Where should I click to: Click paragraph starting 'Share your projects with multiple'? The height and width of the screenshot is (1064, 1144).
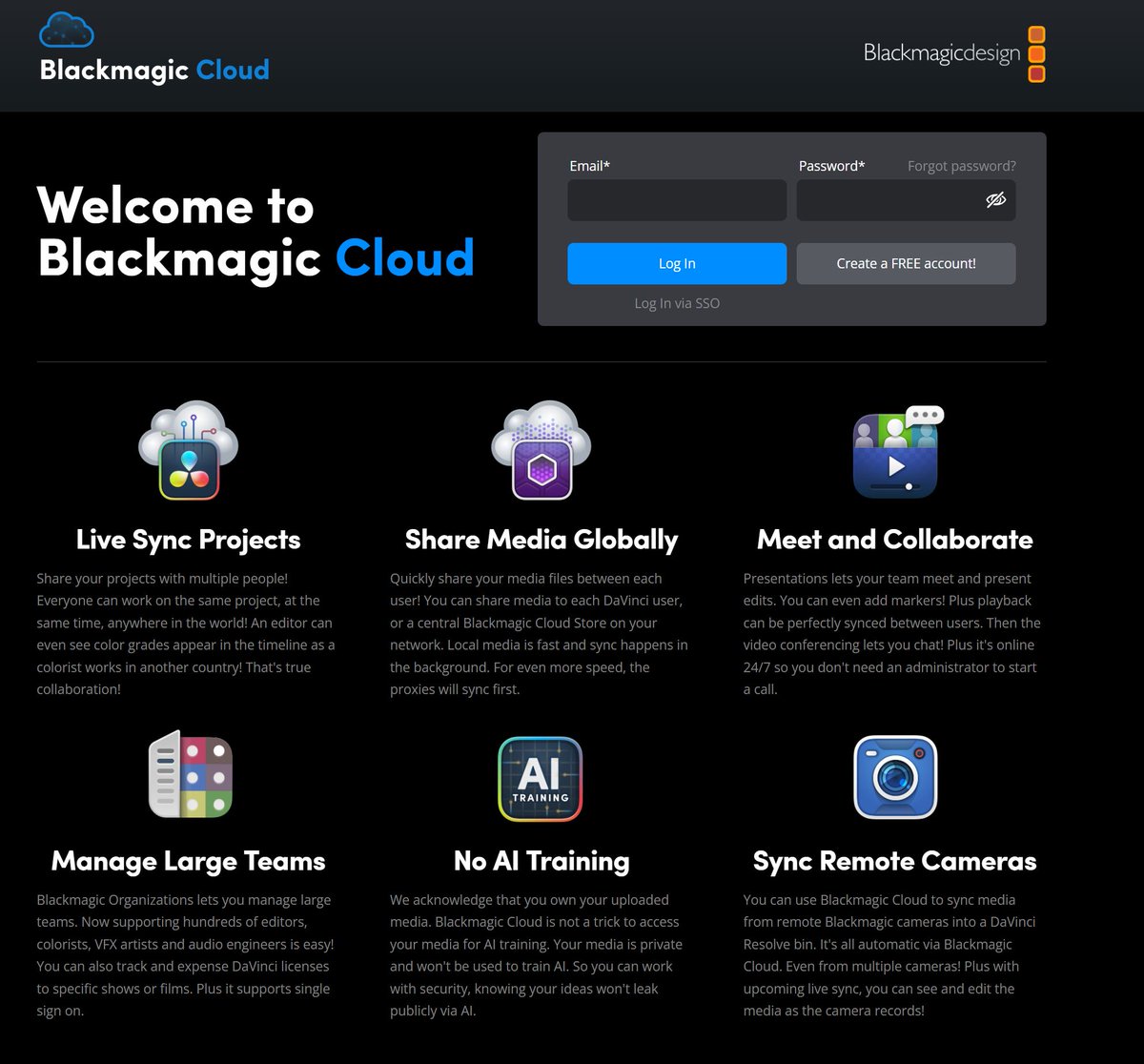point(187,634)
